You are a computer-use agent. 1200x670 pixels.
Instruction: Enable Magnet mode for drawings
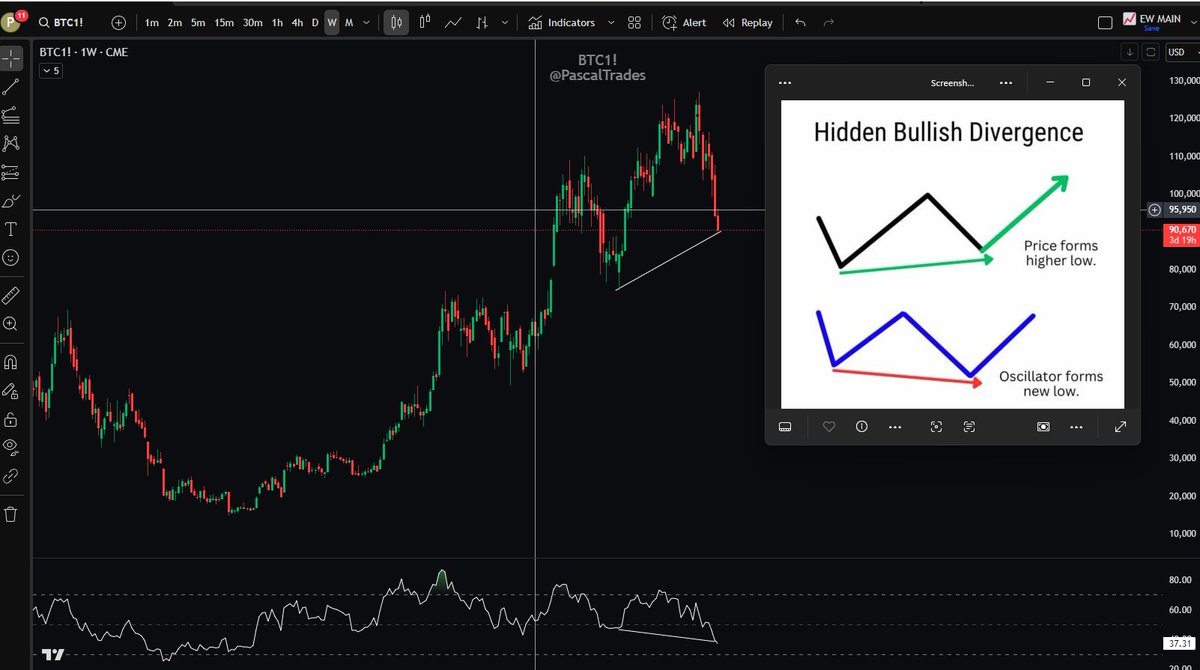pos(12,362)
